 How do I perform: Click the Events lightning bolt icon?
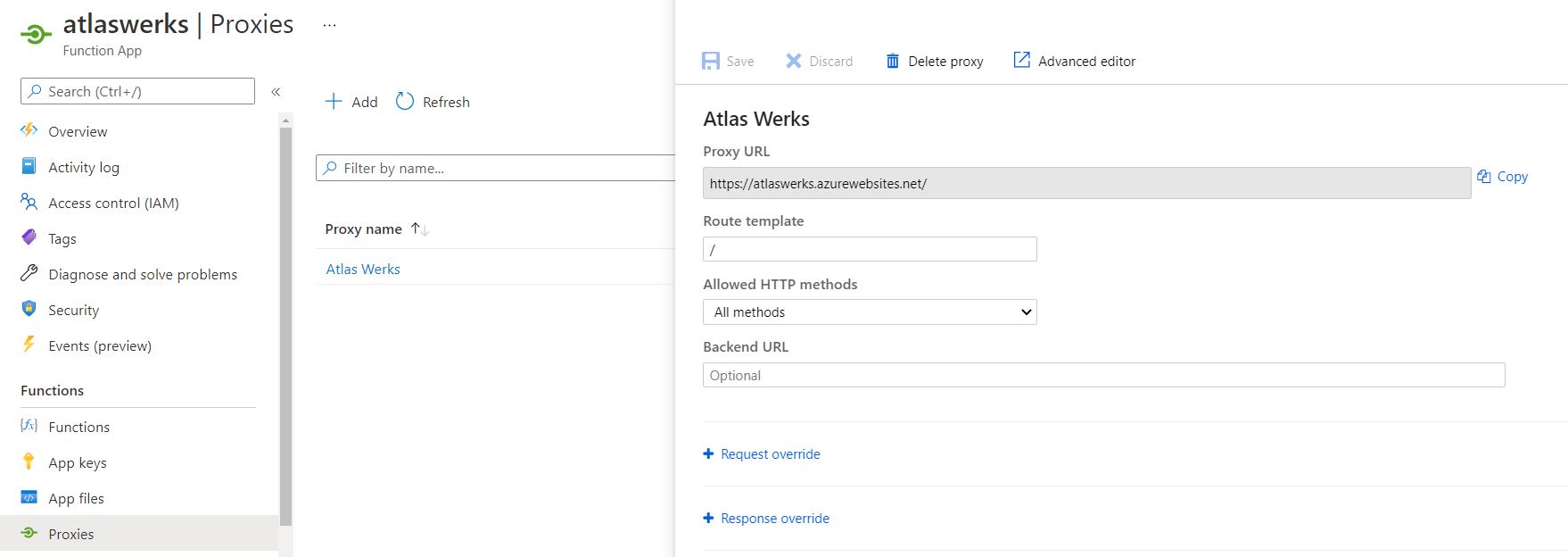point(29,345)
